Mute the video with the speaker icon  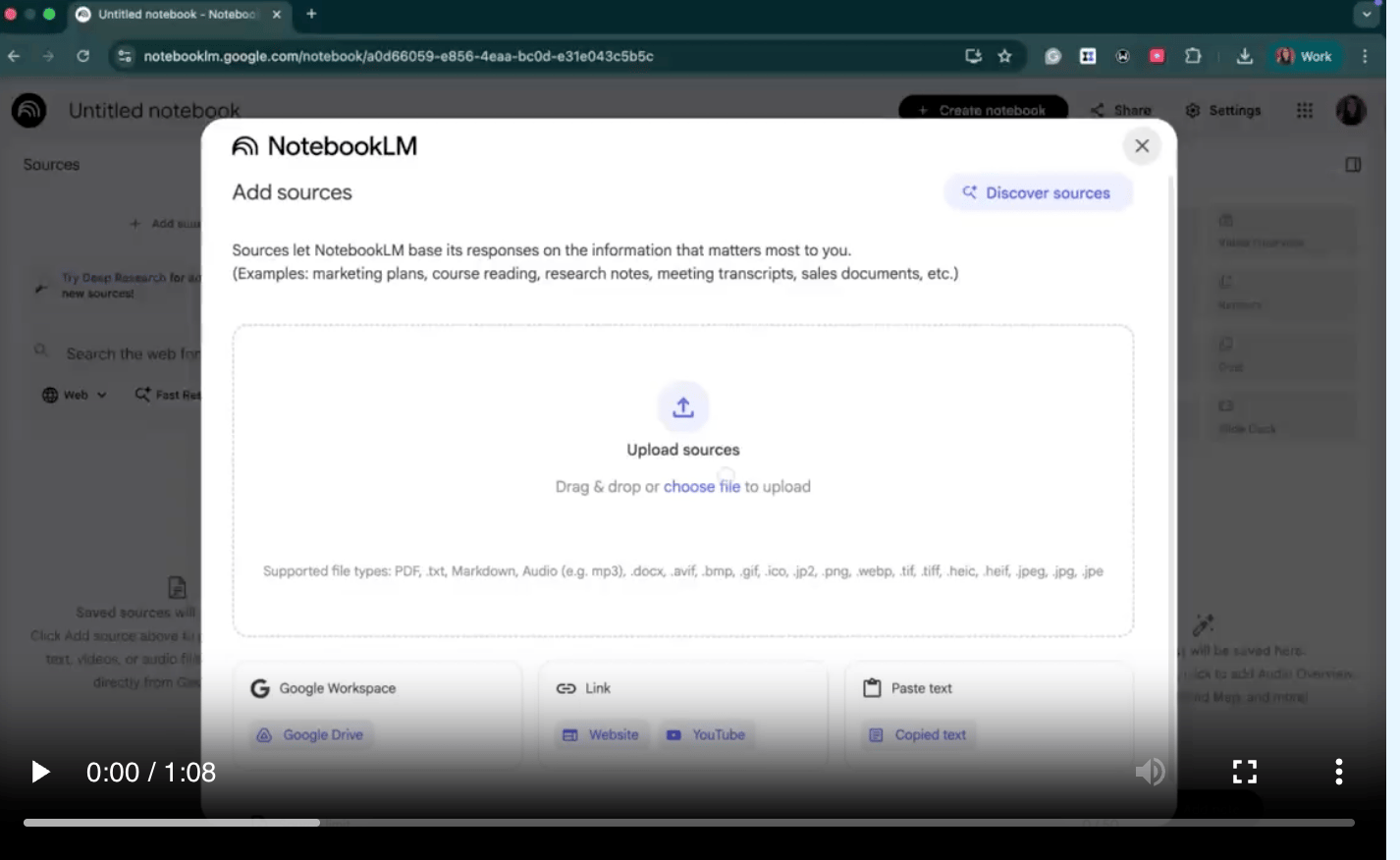click(x=1151, y=772)
